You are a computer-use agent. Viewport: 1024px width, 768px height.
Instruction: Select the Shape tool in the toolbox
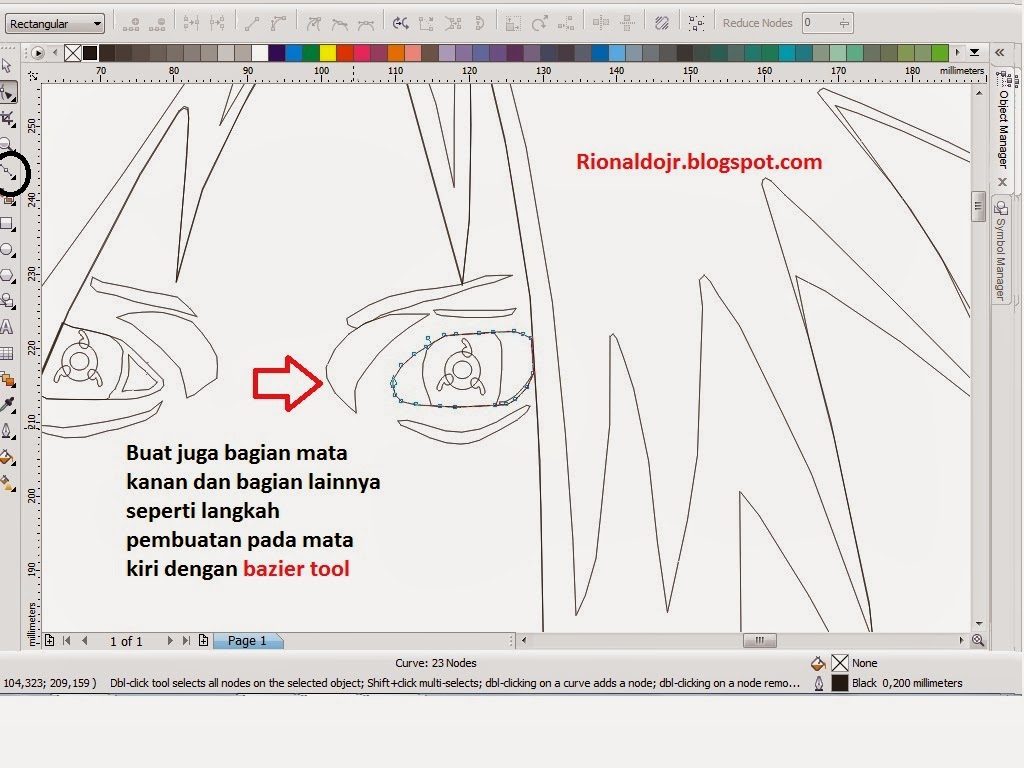tap(8, 93)
